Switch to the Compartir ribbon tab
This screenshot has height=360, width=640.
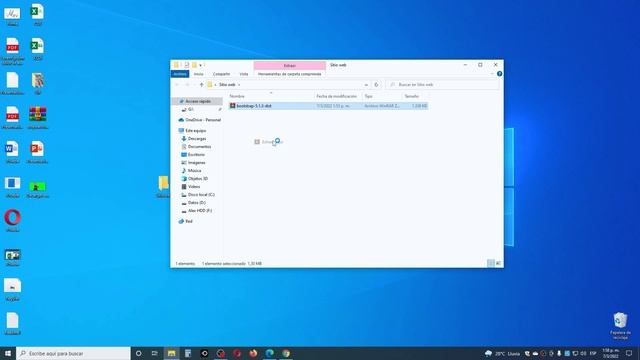221,74
